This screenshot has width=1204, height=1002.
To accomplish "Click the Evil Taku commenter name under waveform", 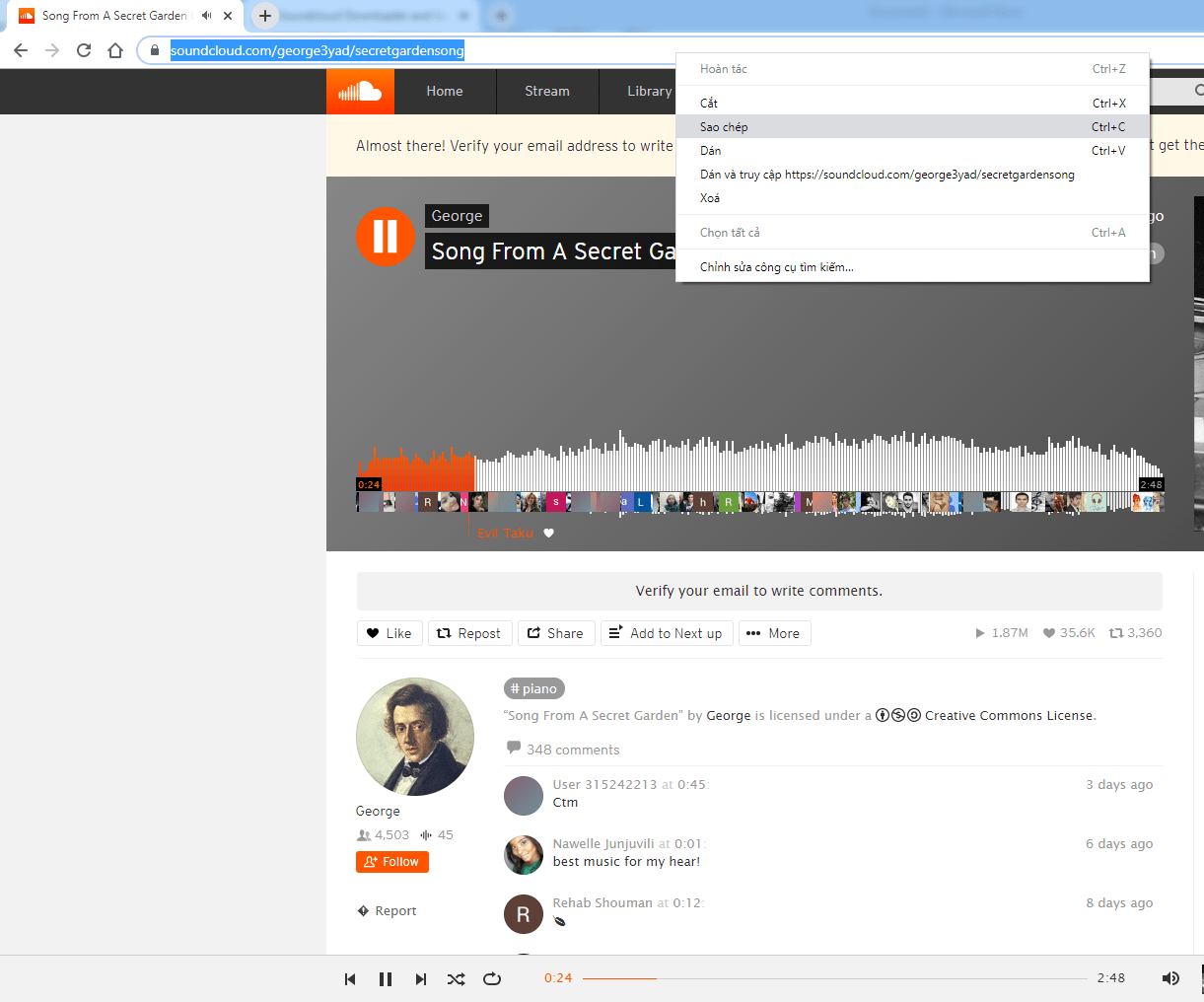I will point(505,534).
